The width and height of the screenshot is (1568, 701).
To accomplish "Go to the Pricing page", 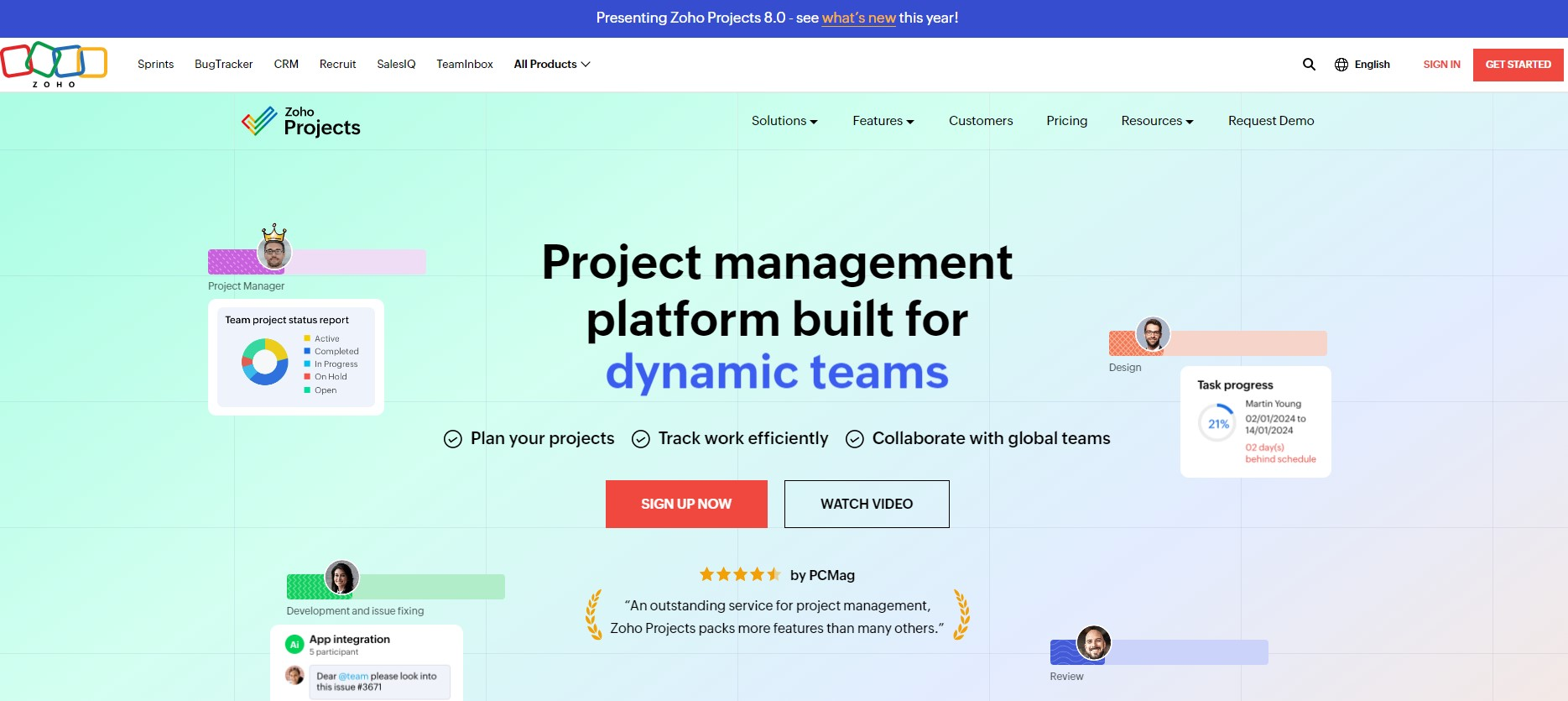I will [x=1067, y=121].
